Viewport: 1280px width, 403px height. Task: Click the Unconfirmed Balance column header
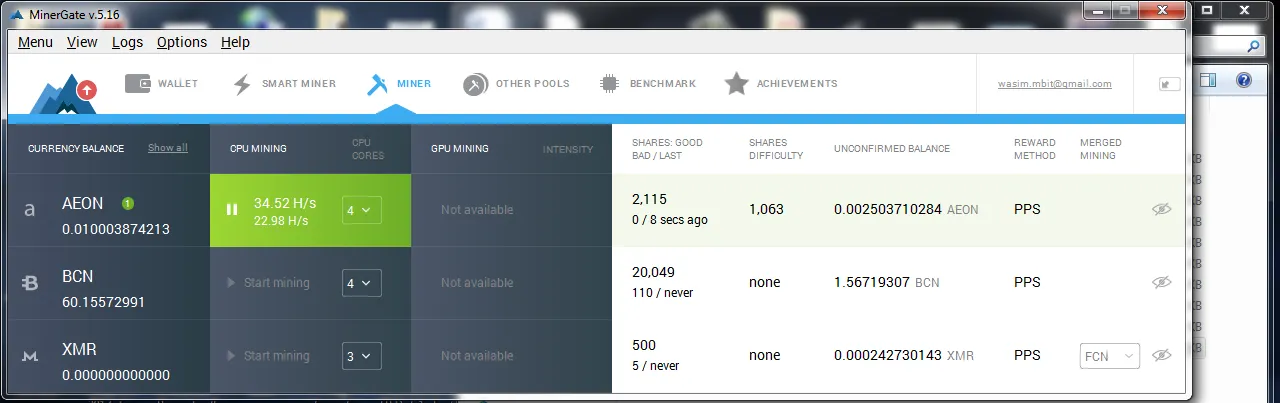coord(892,149)
